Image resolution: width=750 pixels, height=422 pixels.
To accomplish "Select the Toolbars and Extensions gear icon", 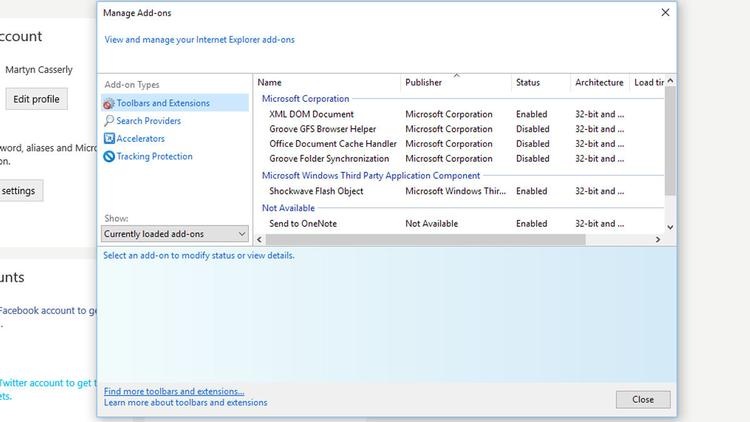I will pyautogui.click(x=109, y=103).
